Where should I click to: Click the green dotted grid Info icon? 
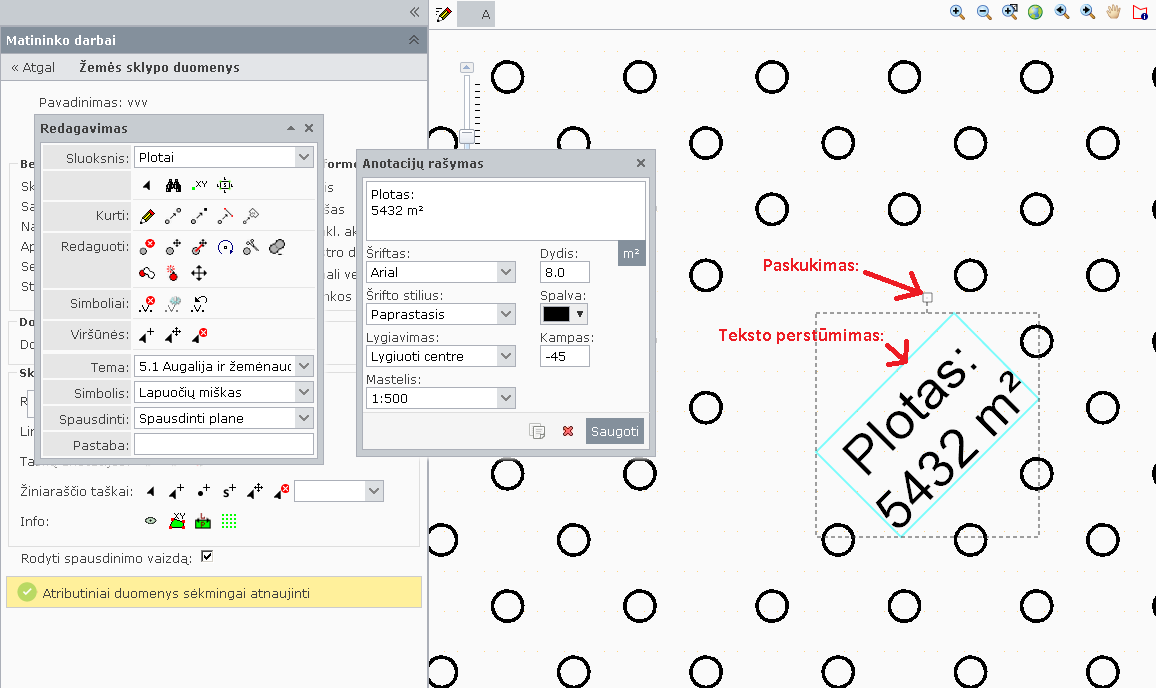[x=229, y=521]
